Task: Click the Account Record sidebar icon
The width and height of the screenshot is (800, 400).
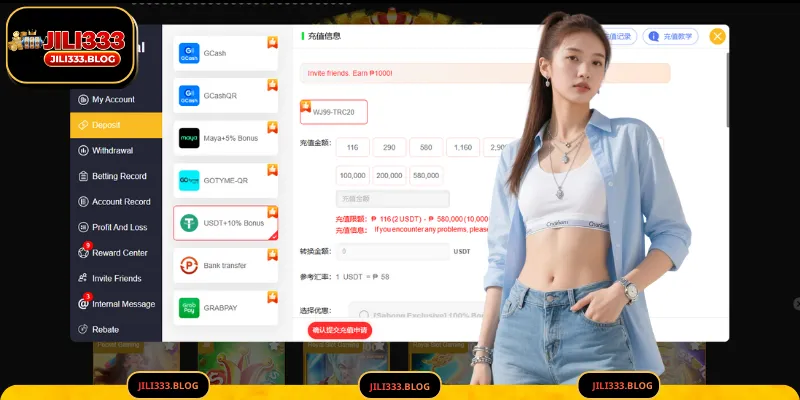Action: [x=83, y=202]
